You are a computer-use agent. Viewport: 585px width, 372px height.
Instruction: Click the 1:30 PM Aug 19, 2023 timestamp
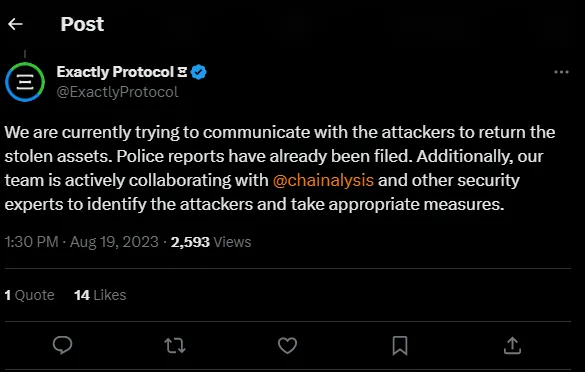[82, 242]
